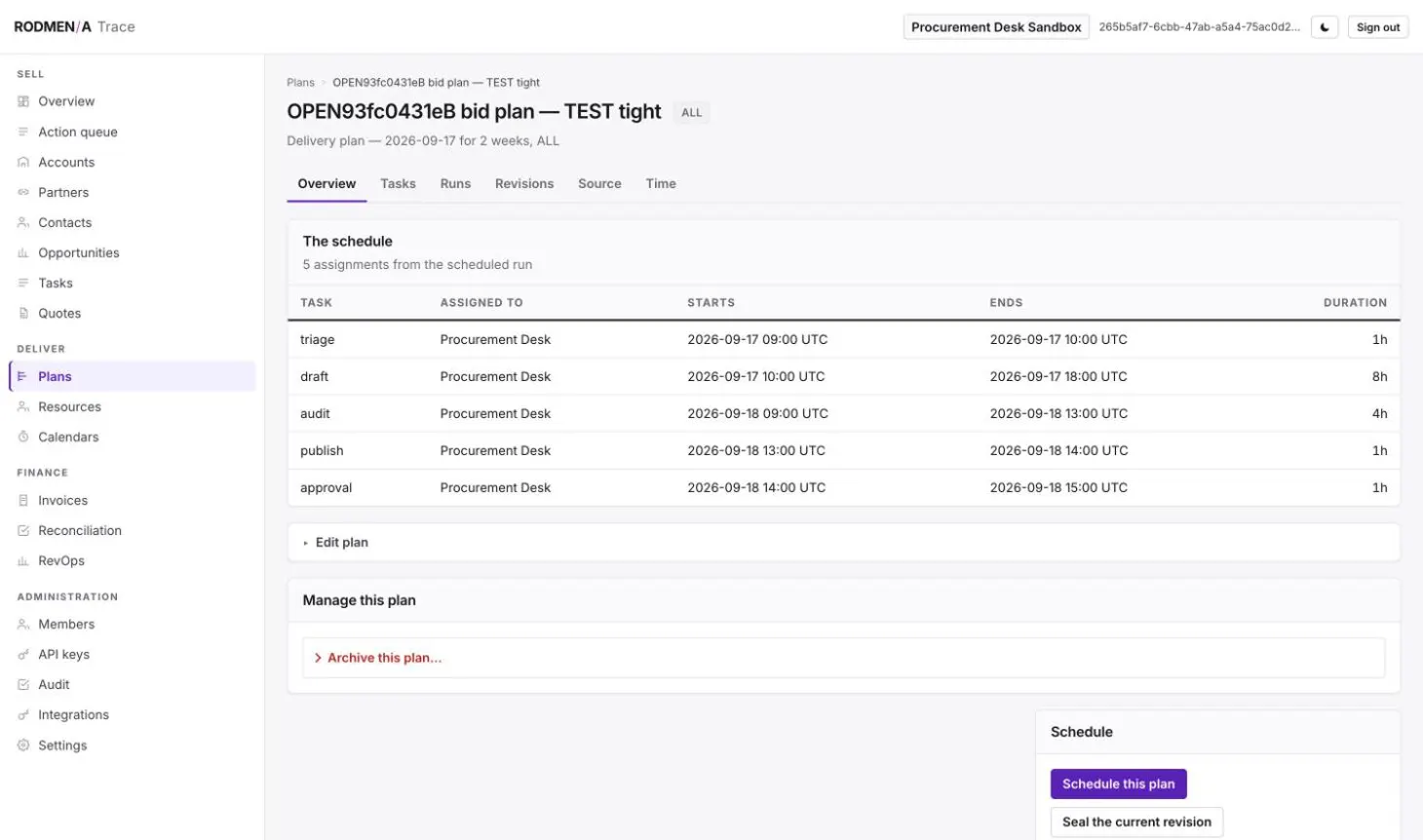Expand the Archive this plan option
The image size is (1423, 840).
pyautogui.click(x=844, y=658)
